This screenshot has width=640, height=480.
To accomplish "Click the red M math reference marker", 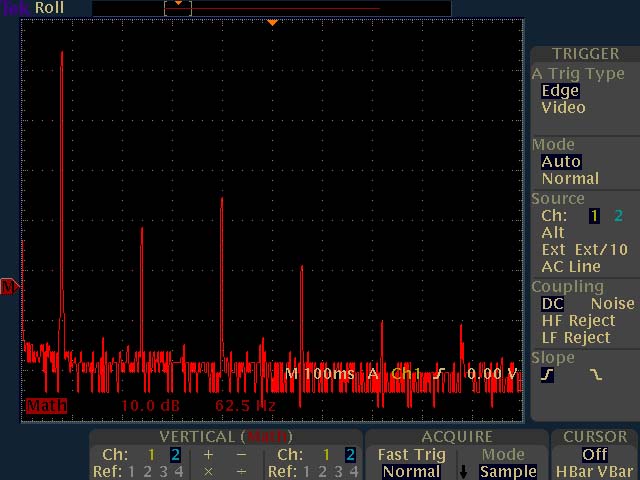I will tap(9, 287).
